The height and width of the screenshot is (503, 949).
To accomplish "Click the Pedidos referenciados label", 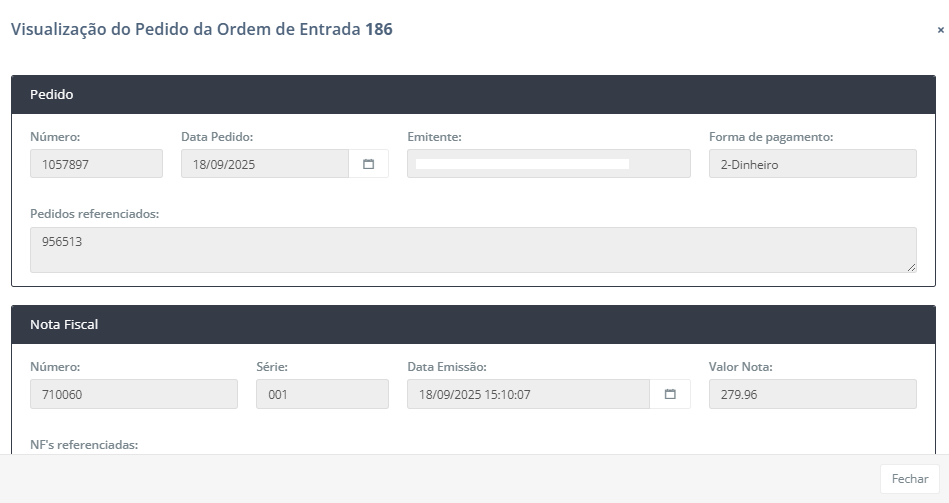I will pyautogui.click(x=95, y=214).
